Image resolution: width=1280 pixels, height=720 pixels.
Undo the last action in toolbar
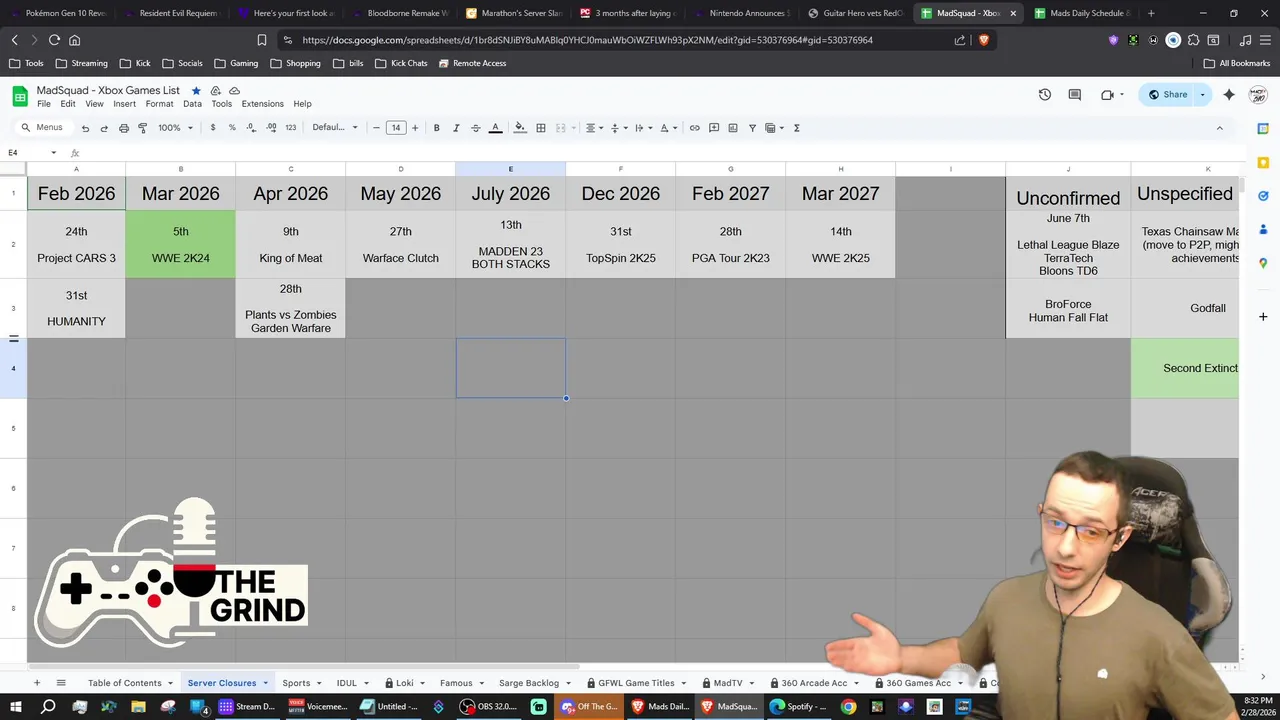pos(85,128)
